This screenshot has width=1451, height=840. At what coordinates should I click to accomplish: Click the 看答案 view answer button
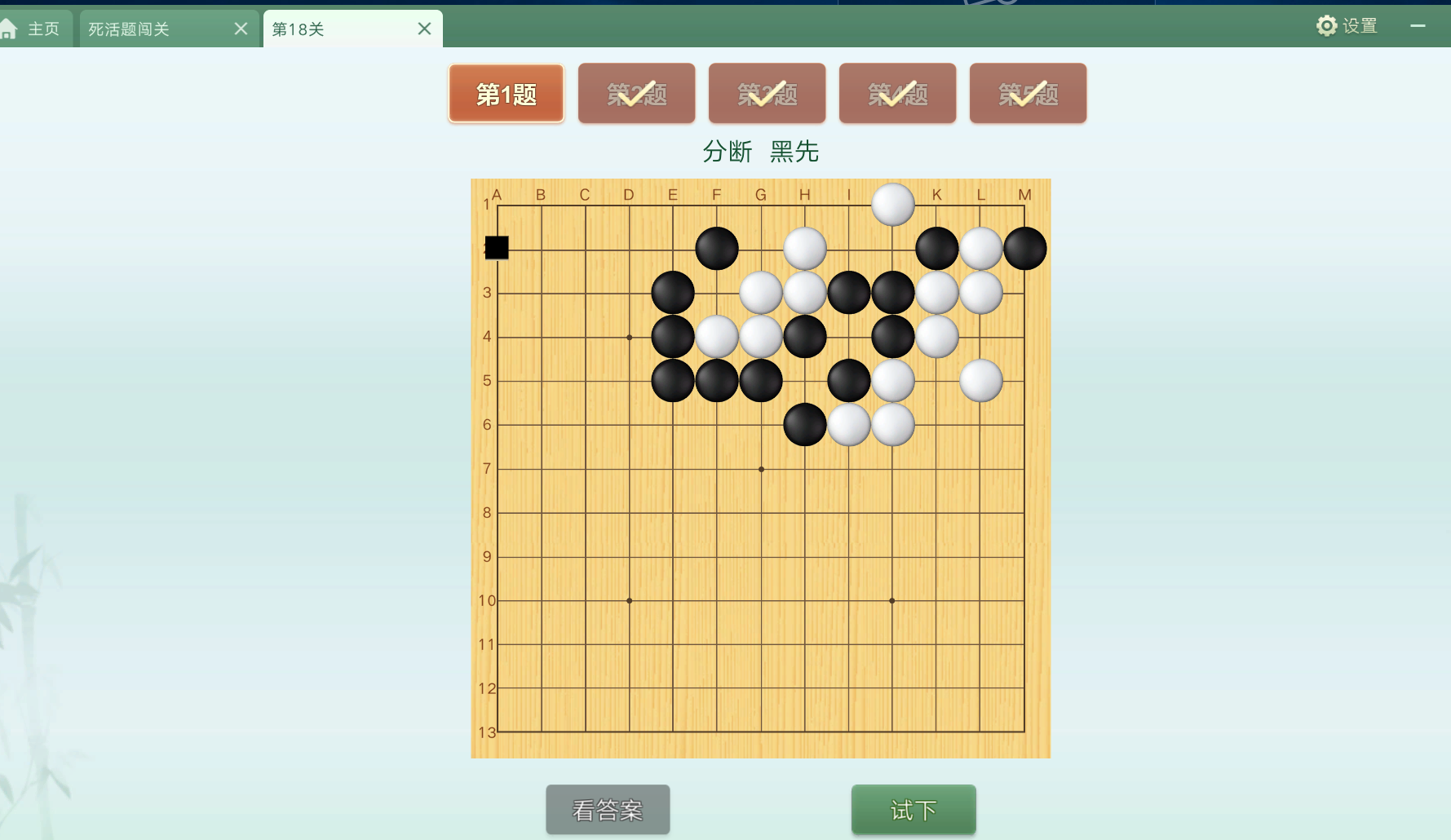[608, 810]
